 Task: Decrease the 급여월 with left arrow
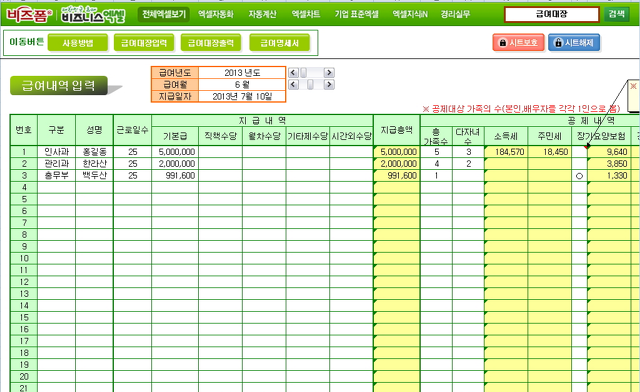(x=293, y=85)
